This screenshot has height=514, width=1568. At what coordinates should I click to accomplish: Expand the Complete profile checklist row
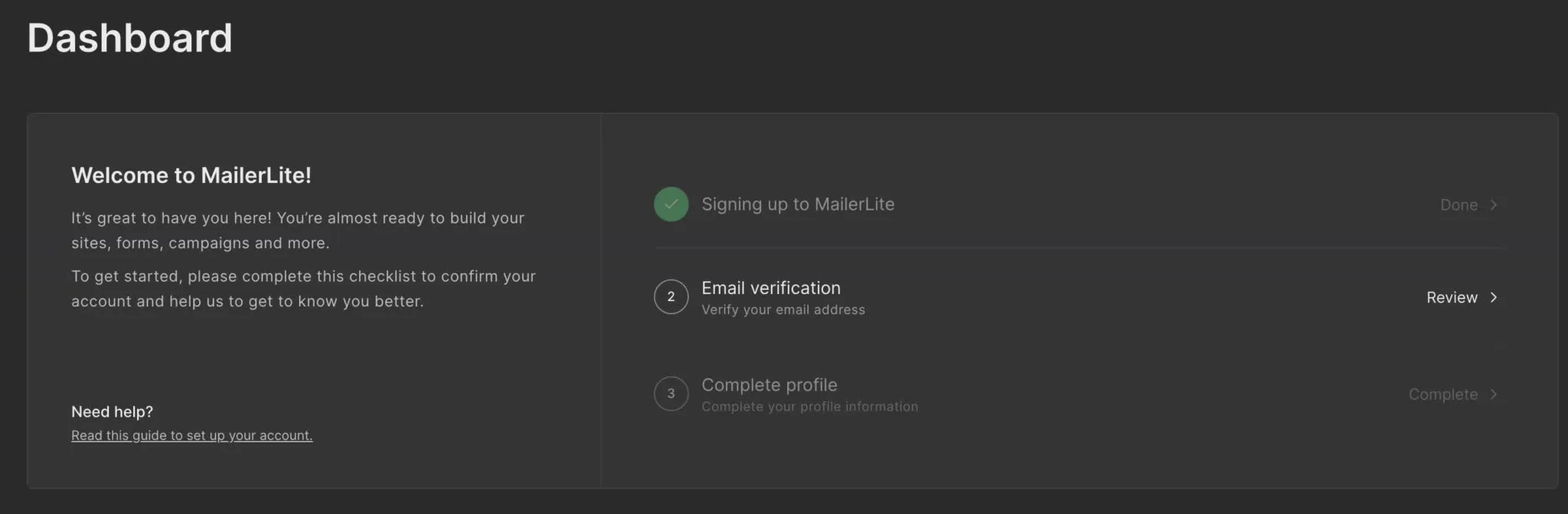pos(1072,394)
